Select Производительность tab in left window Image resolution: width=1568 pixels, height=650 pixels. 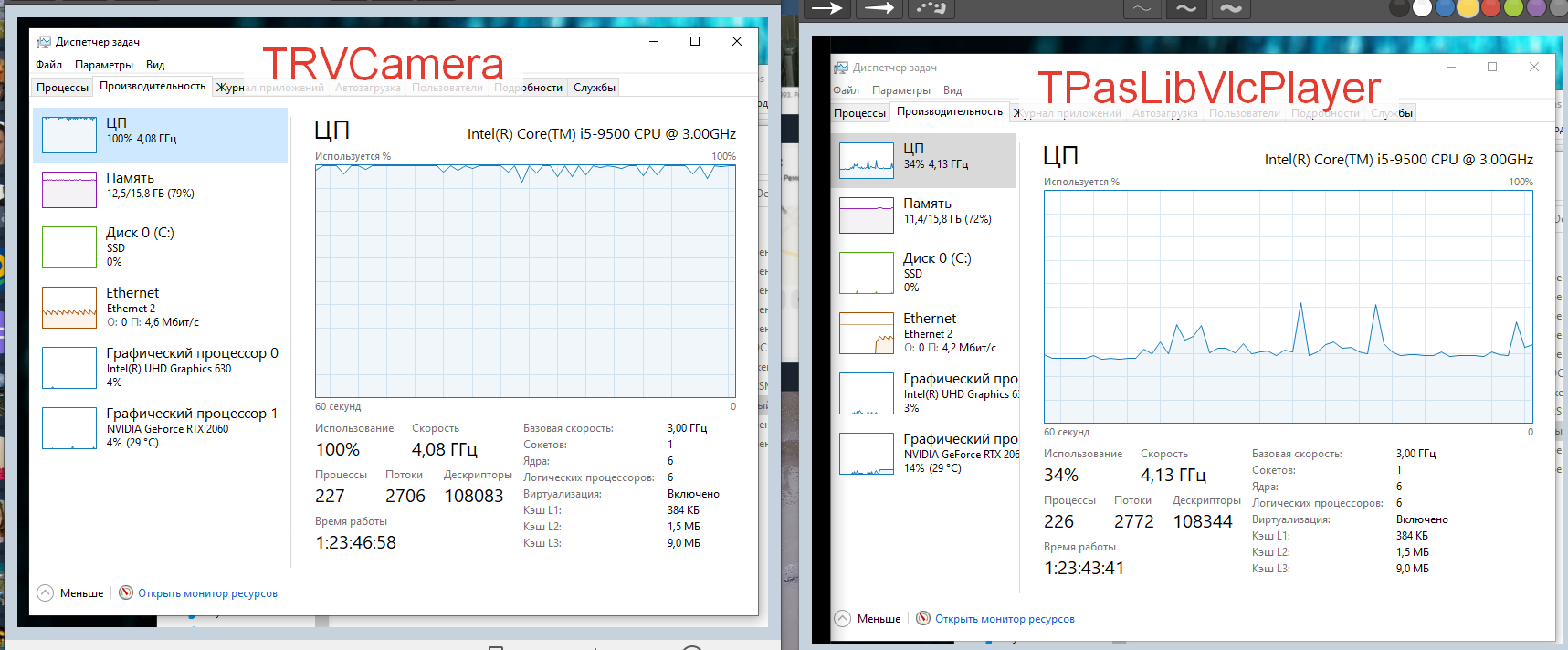point(153,86)
